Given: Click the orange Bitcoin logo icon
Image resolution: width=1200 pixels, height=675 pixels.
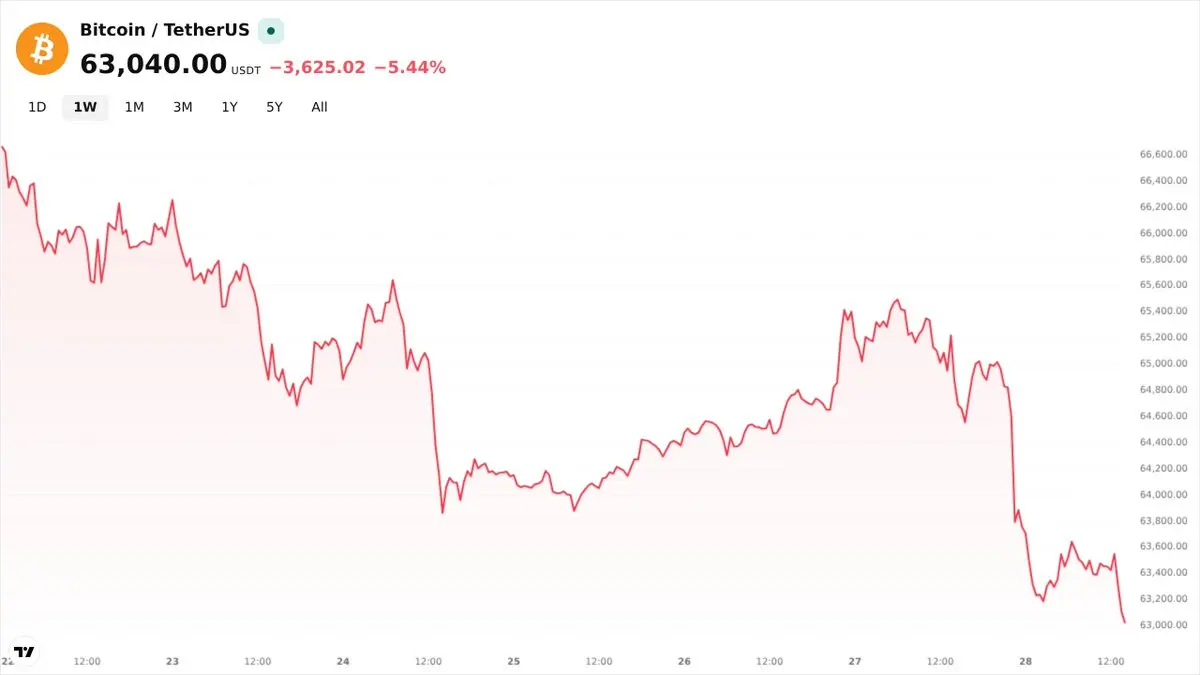Looking at the screenshot, I should tap(42, 48).
